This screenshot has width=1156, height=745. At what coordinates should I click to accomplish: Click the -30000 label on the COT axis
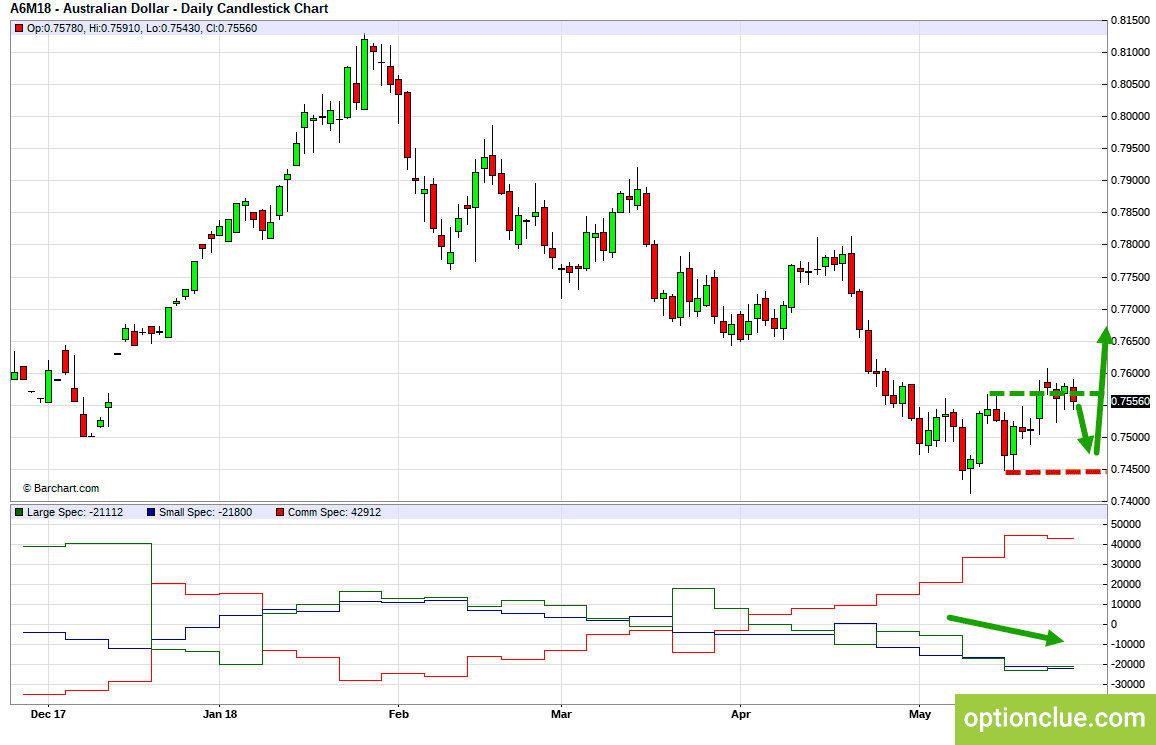[1128, 685]
